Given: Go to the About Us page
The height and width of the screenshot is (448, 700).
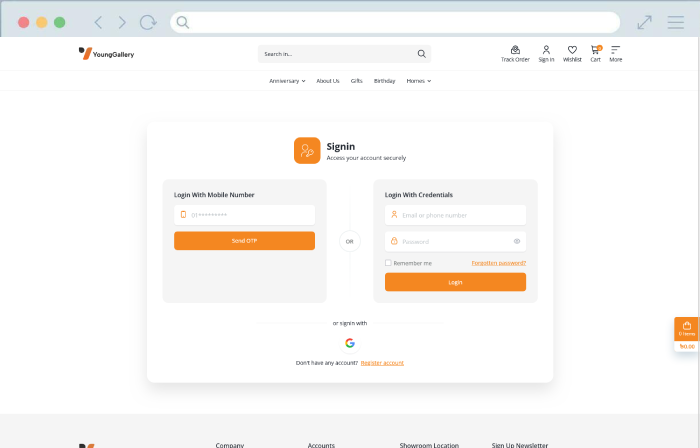Looking at the screenshot, I should point(328,81).
